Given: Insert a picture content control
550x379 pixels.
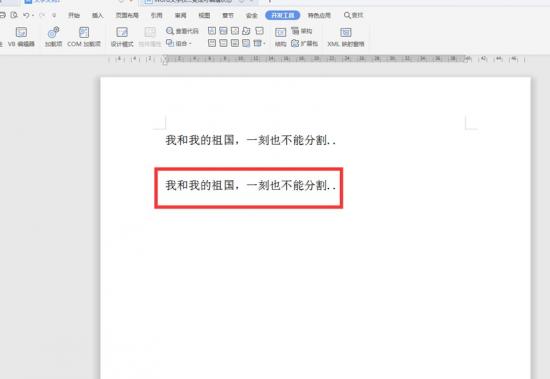Looking at the screenshot, I should click(235, 31).
